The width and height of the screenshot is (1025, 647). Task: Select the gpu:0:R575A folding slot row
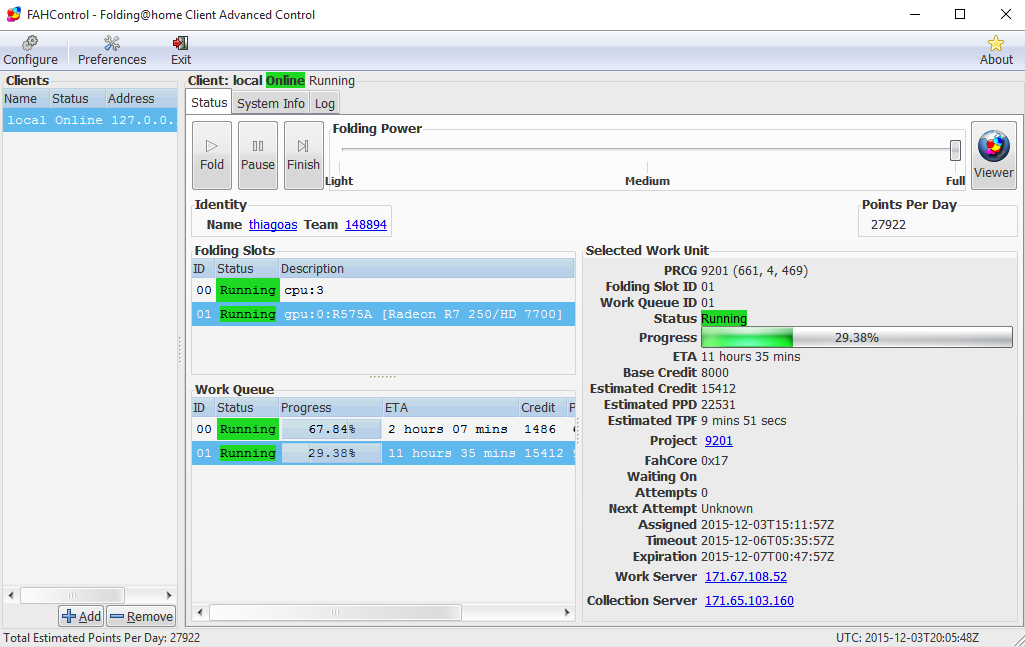point(383,314)
